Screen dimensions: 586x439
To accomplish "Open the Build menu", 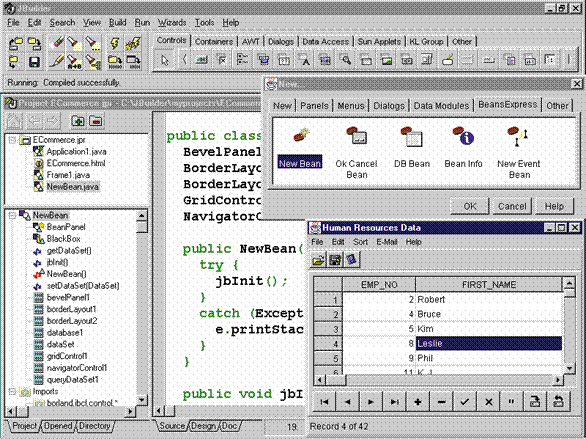I will point(117,23).
